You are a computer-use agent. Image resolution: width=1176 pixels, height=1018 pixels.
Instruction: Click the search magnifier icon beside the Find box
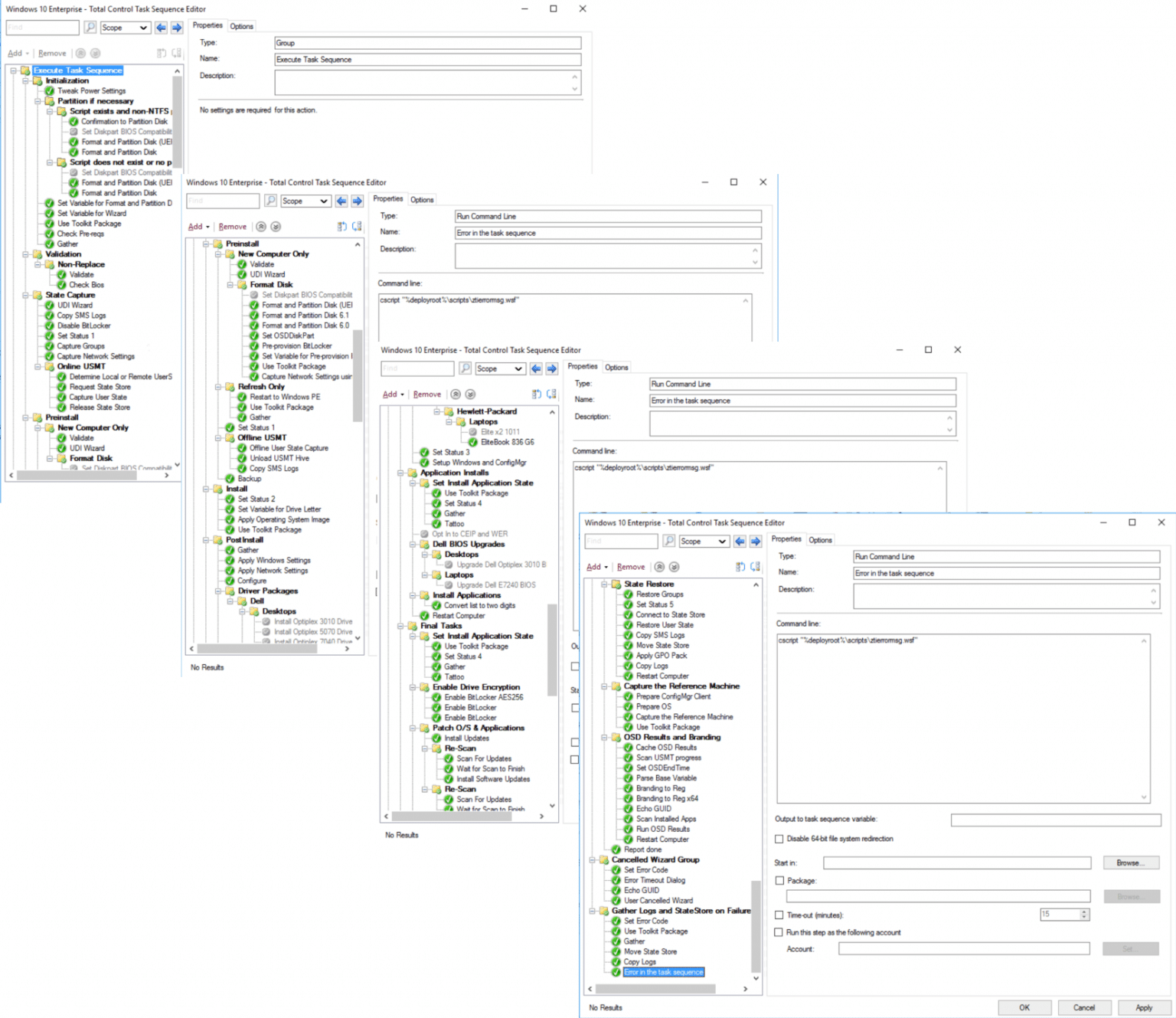pos(669,541)
